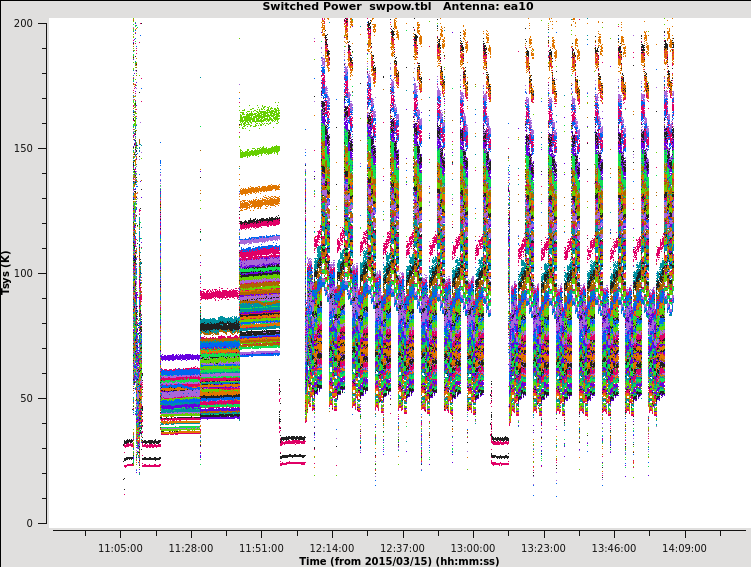This screenshot has height=567, width=751.
Task: Choose the 13:46:00 time tick label
Action: pos(614,548)
